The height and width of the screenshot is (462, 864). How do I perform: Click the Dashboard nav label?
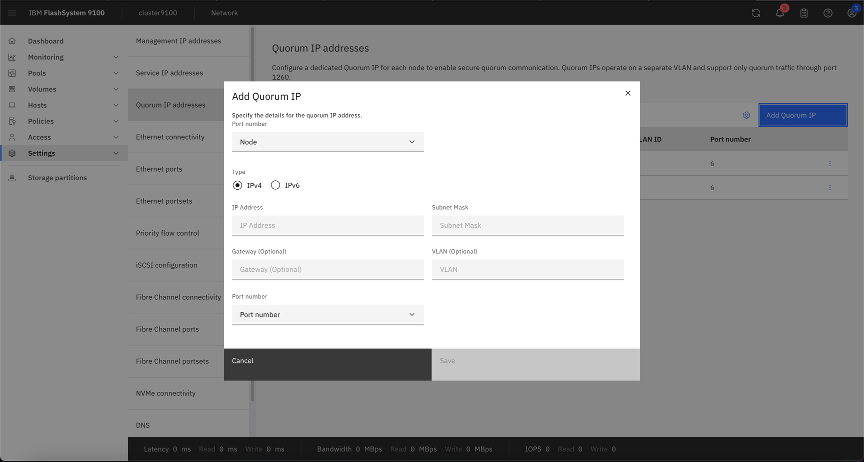[46, 41]
